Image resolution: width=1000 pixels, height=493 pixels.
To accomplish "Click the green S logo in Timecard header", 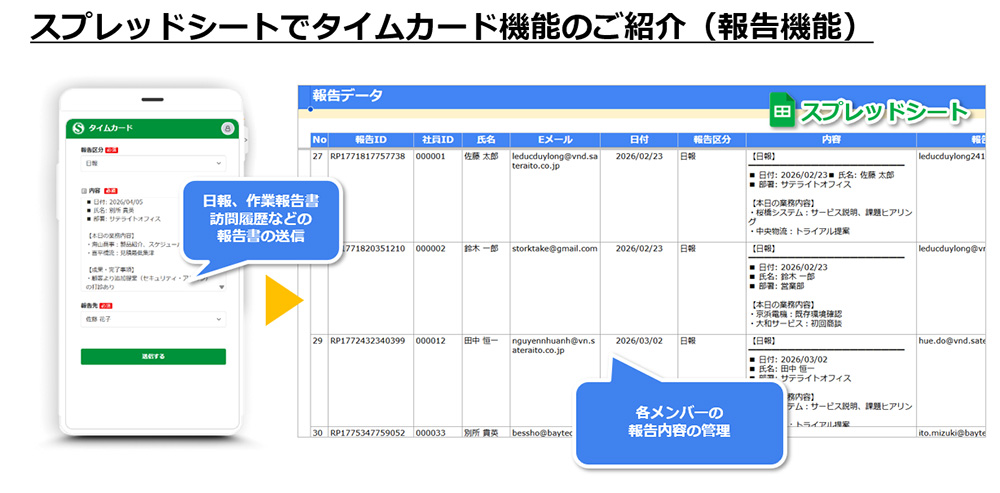I will 79,128.
